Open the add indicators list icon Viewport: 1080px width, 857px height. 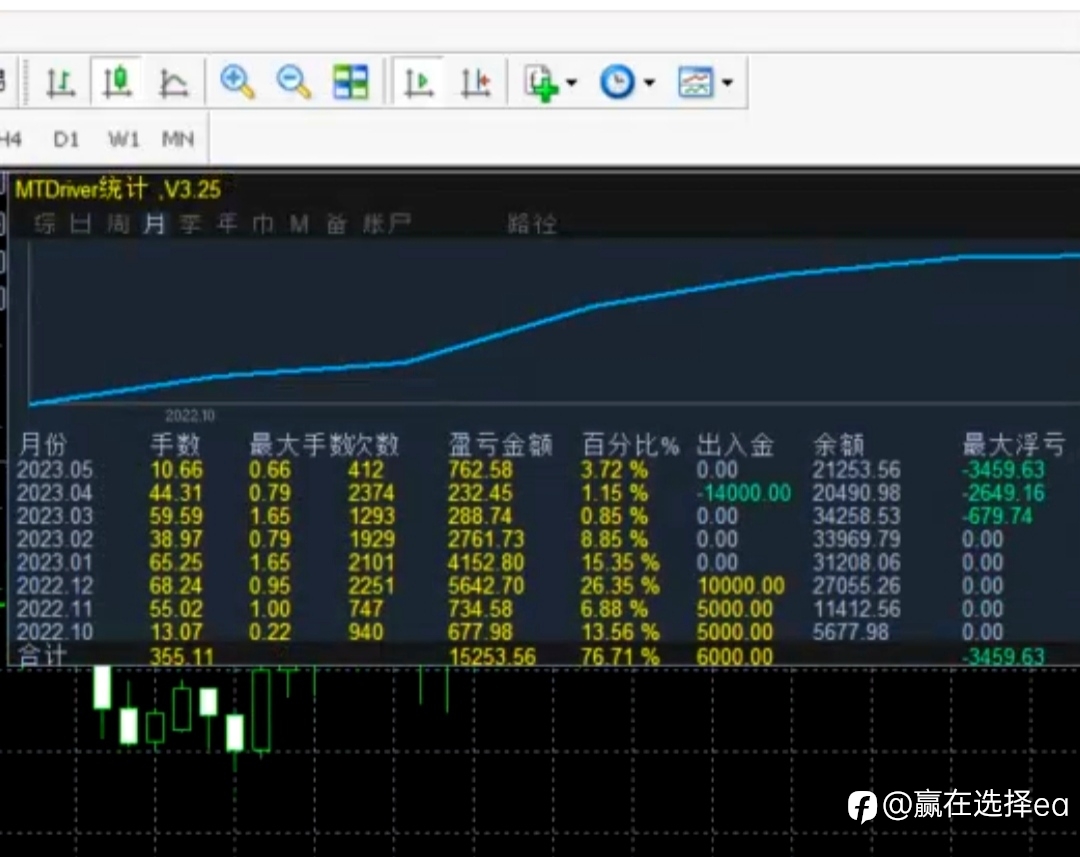(541, 83)
